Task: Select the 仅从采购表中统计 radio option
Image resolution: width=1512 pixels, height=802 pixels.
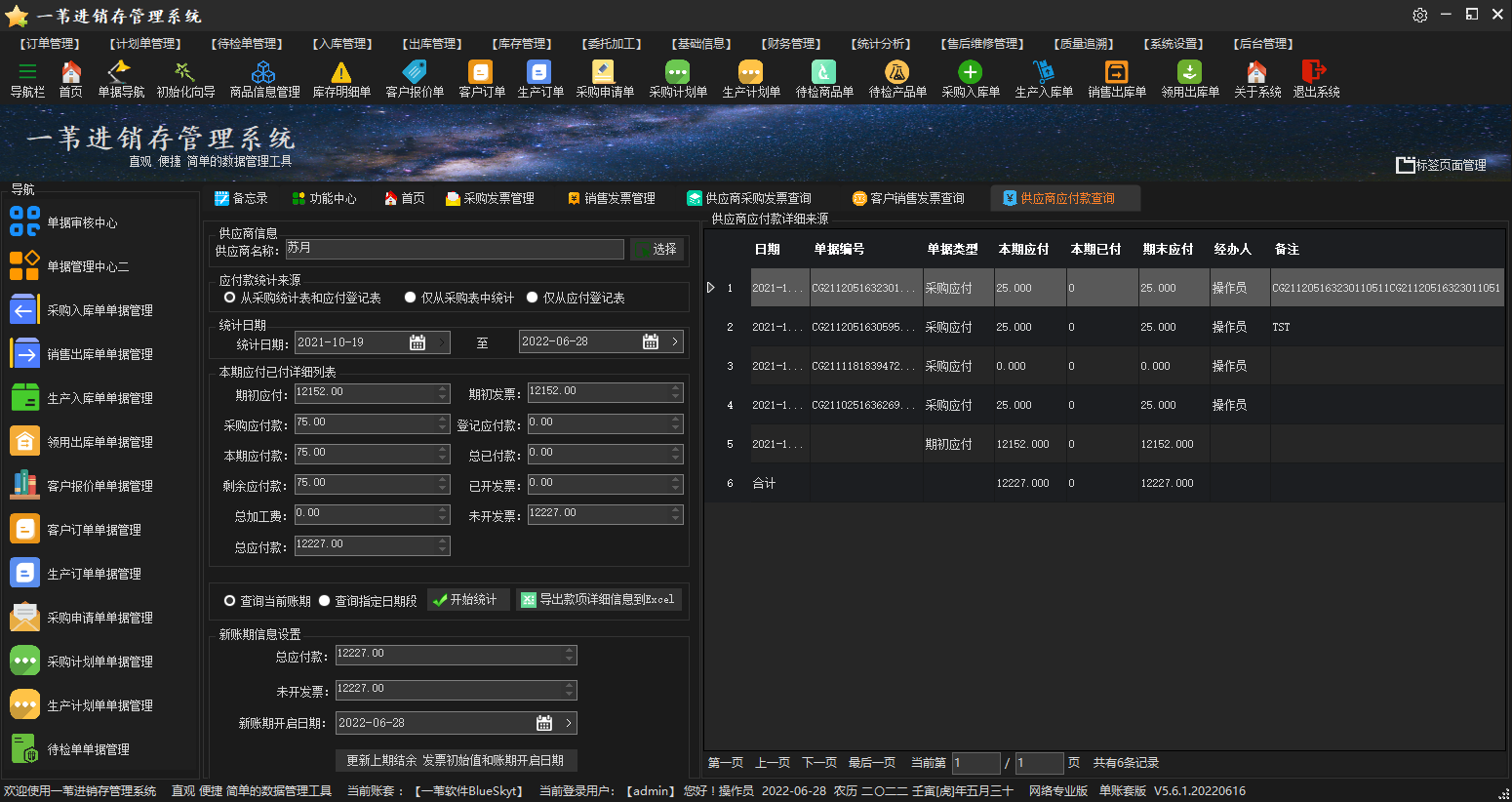Action: click(x=411, y=298)
